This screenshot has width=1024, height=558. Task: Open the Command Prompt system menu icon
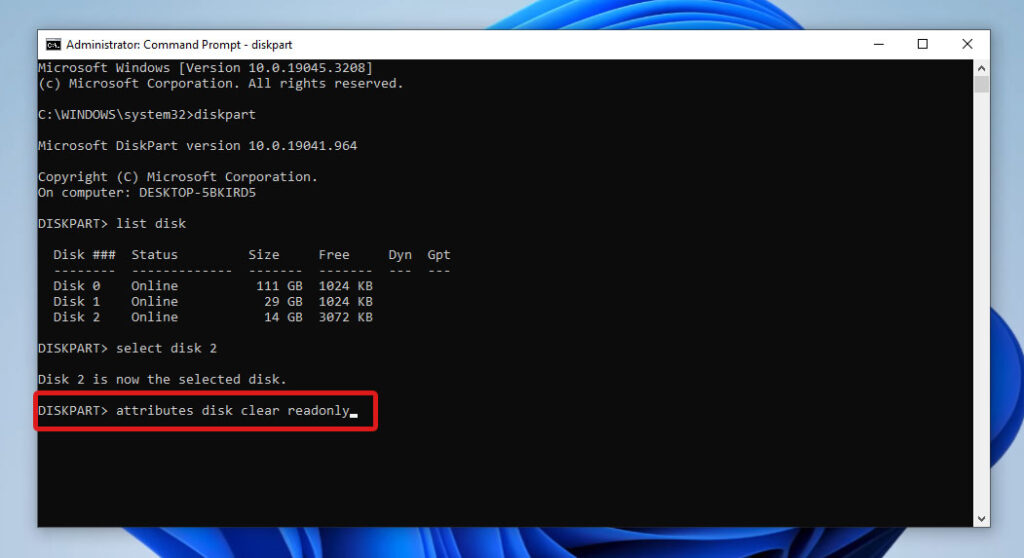pos(53,45)
